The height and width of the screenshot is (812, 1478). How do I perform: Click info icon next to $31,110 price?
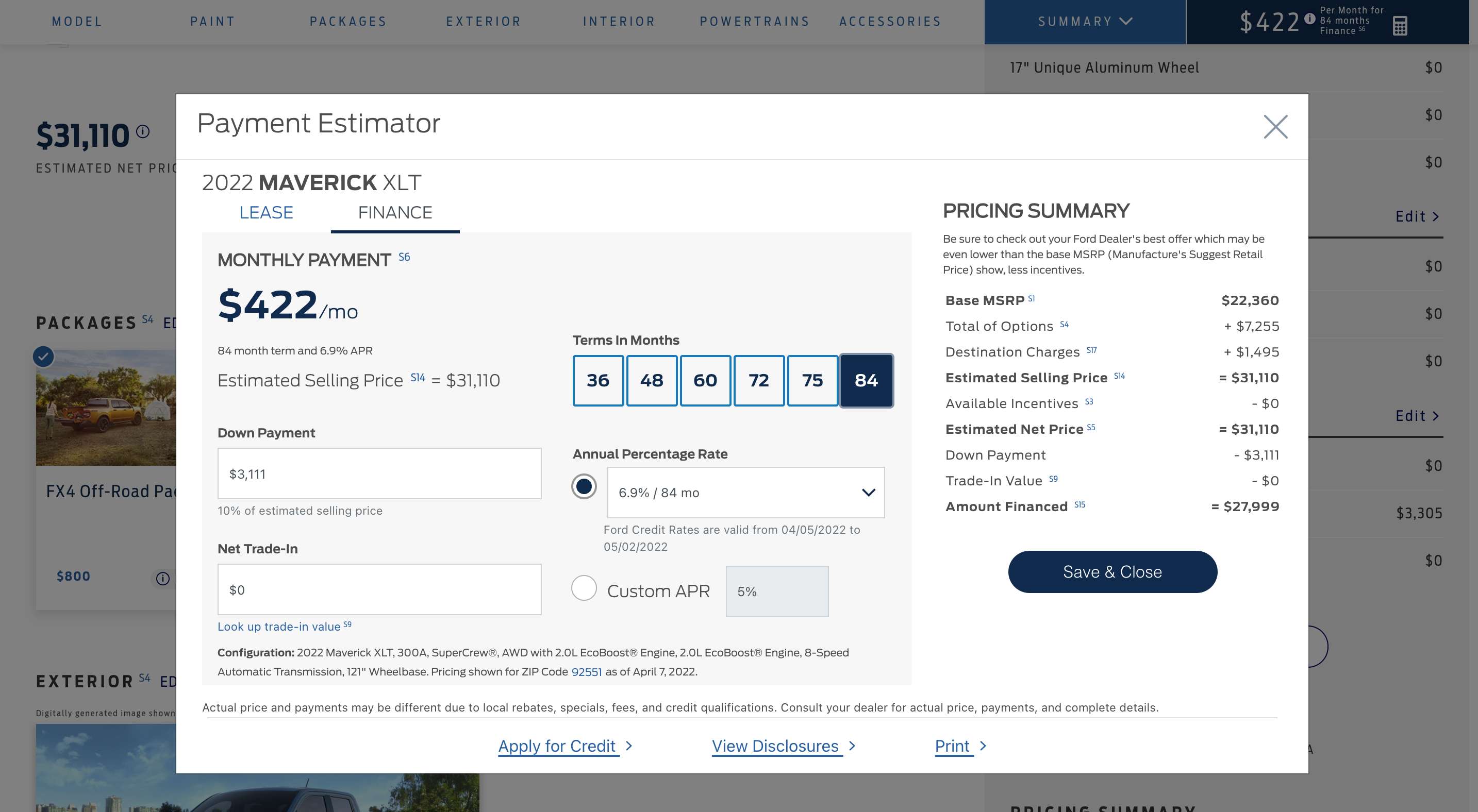tap(143, 132)
